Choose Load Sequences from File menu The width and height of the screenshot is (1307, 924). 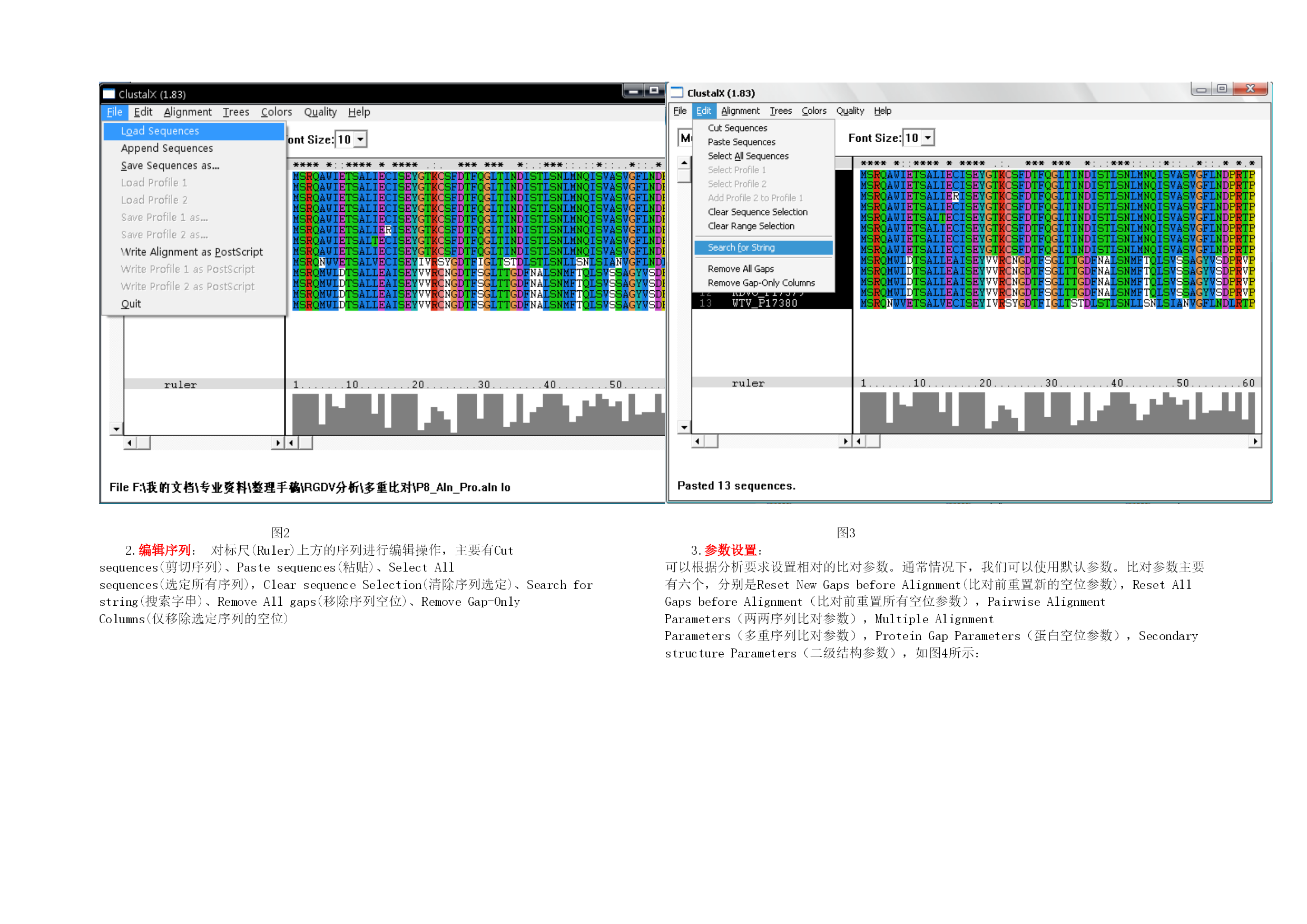[193, 131]
